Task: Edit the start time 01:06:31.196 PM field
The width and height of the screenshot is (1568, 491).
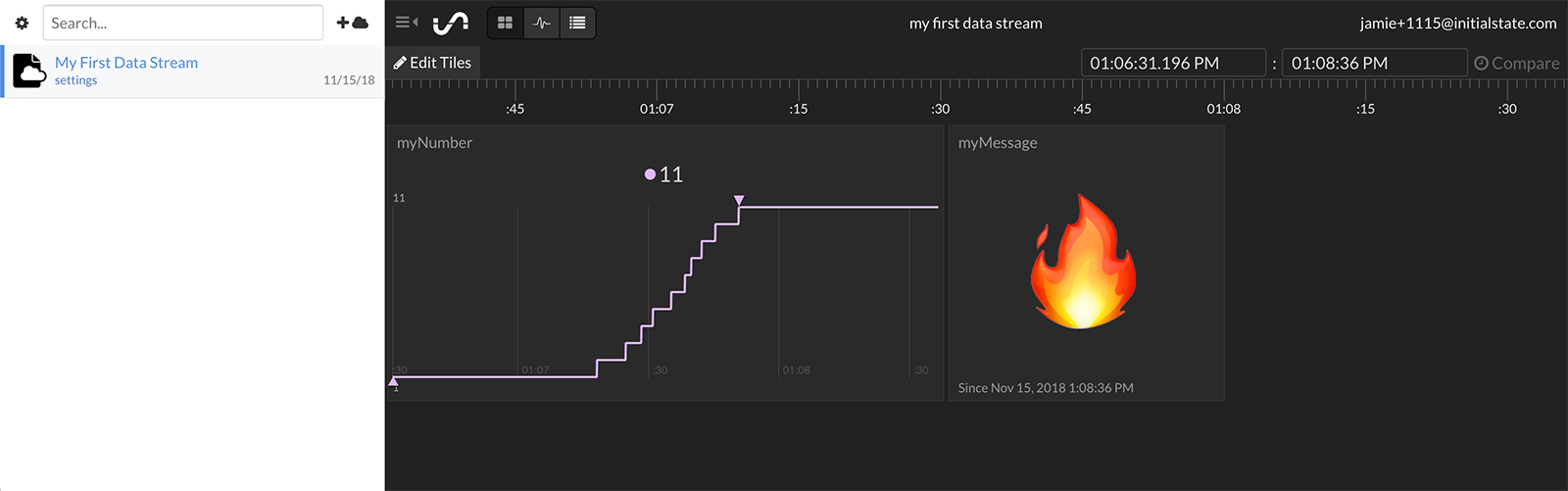Action: [1172, 63]
